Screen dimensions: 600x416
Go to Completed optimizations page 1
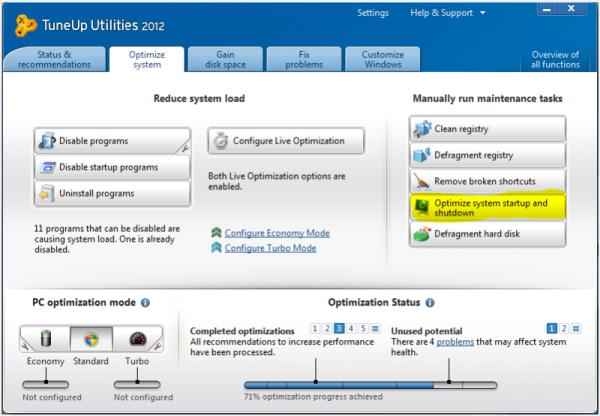point(315,328)
